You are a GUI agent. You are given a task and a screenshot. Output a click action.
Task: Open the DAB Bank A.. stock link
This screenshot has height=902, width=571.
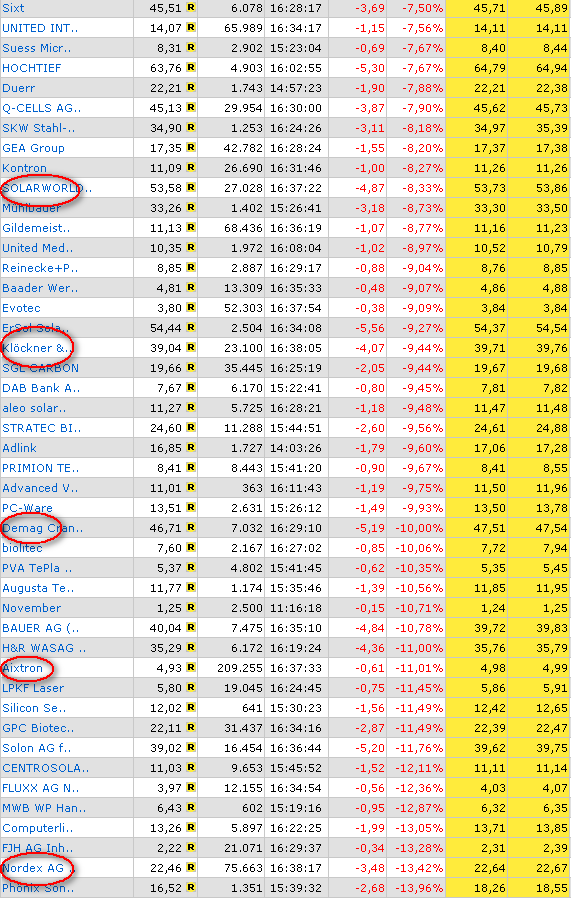coord(41,388)
